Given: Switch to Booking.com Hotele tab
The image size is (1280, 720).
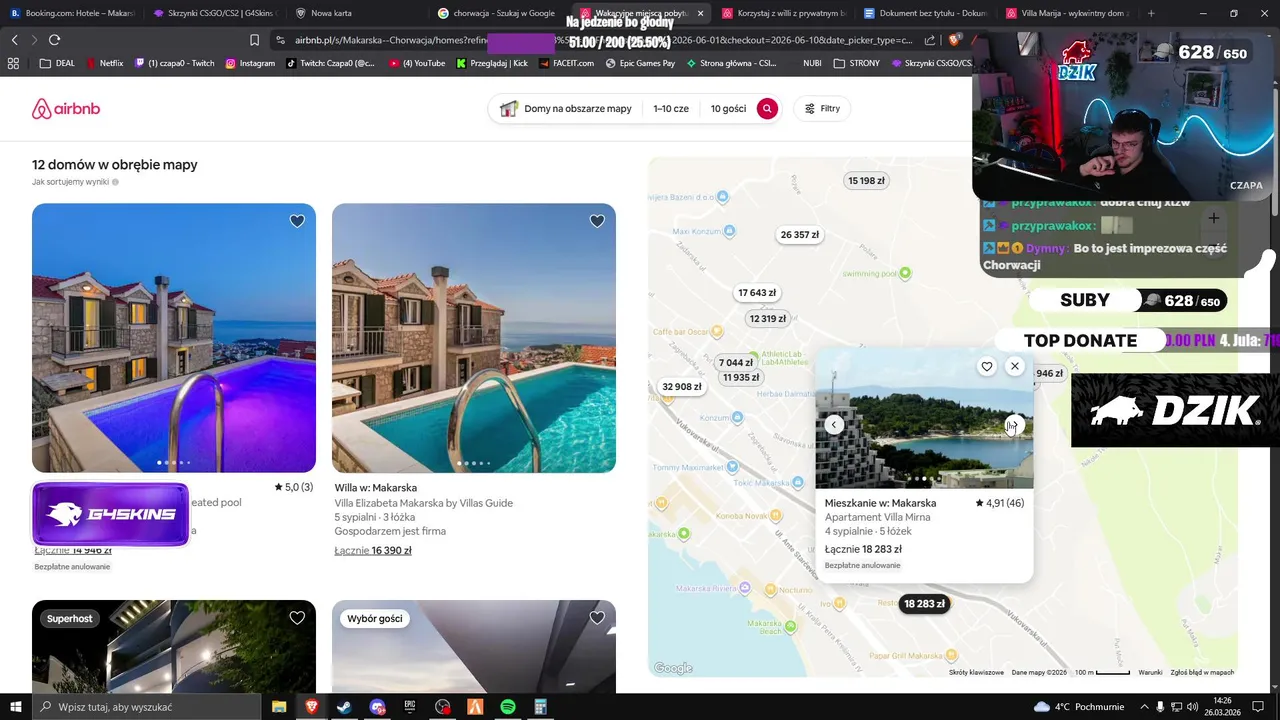Looking at the screenshot, I should click(71, 13).
